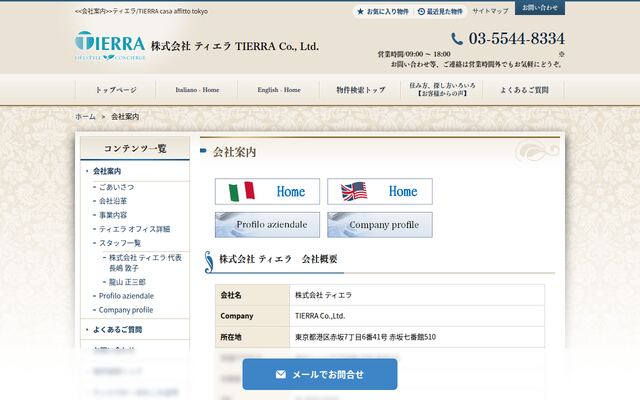
Task: Open よくあるご質問 in navigation bar
Action: tap(524, 90)
